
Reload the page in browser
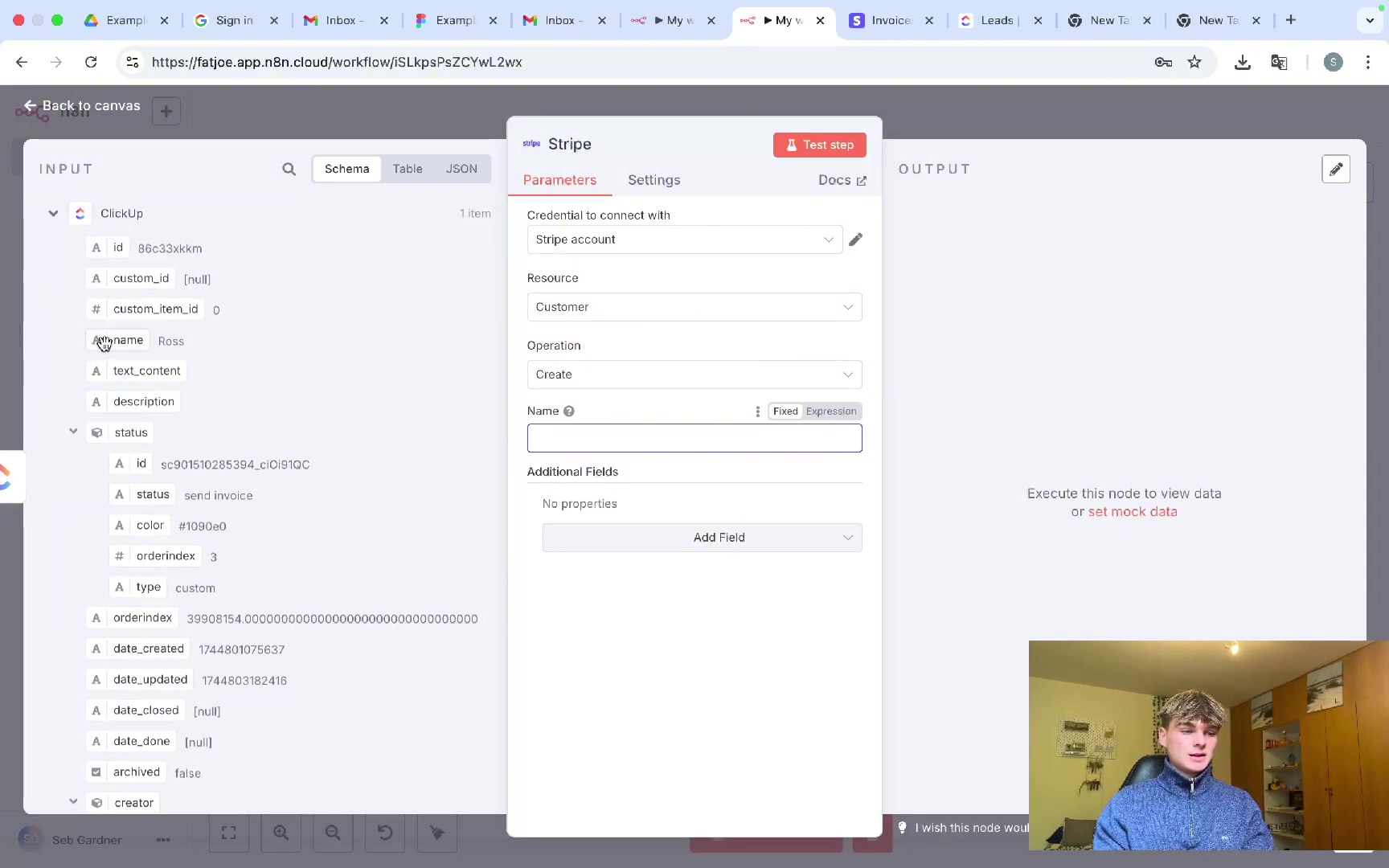pyautogui.click(x=91, y=62)
